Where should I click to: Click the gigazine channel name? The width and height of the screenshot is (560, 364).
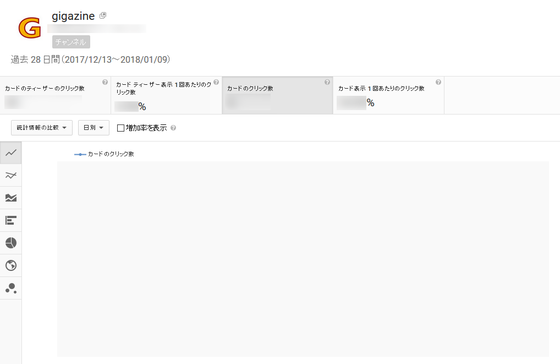(x=73, y=16)
